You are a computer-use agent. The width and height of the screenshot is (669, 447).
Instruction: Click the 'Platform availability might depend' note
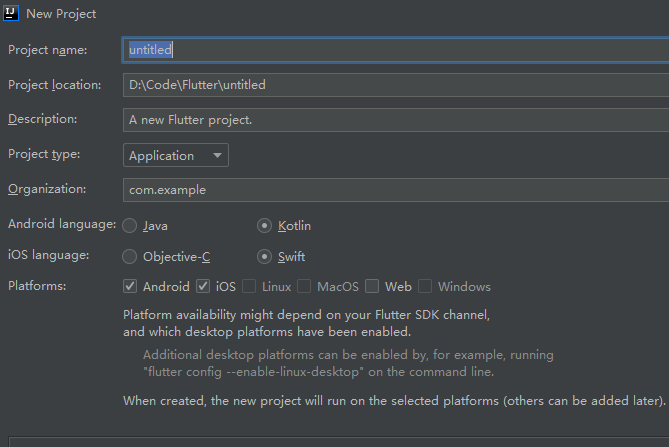[x=306, y=323]
